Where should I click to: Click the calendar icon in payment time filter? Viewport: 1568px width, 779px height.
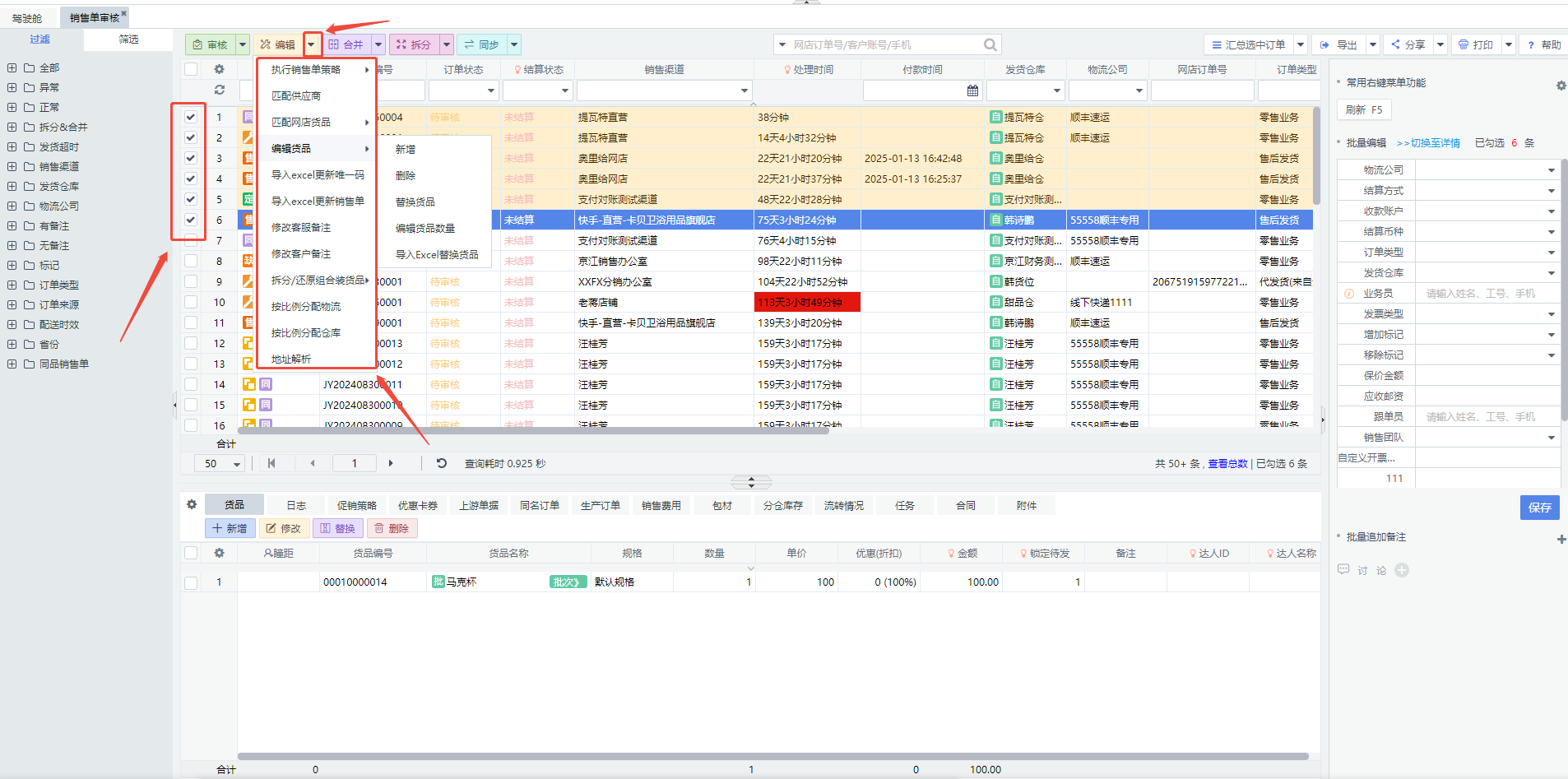(x=972, y=90)
